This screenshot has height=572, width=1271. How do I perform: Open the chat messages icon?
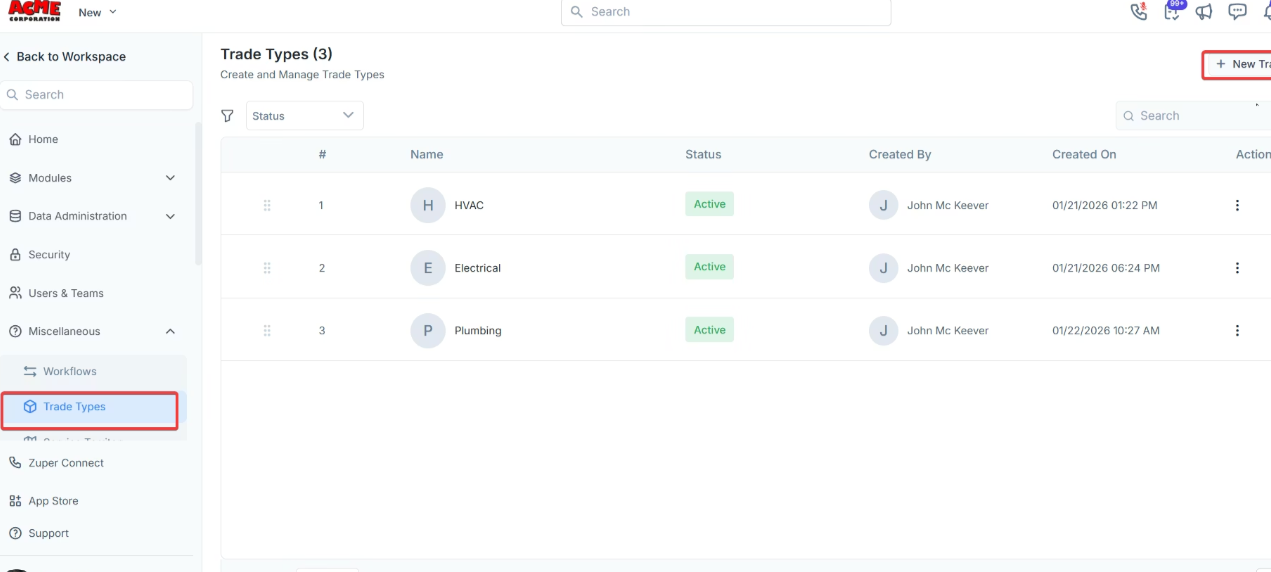(1237, 12)
